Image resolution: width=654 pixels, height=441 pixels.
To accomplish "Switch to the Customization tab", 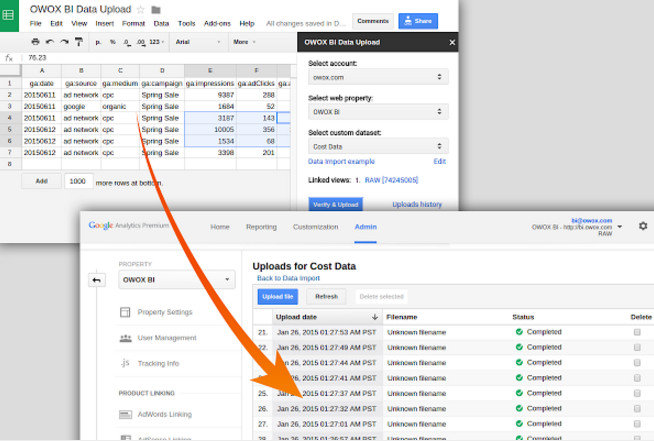I will [315, 227].
